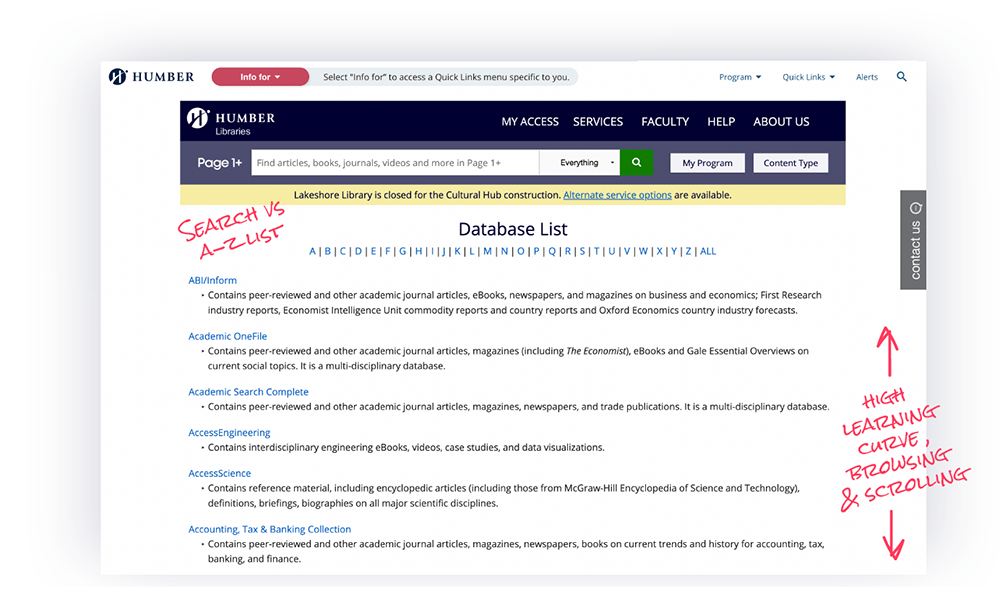
Task: Filter databases by letter N
Action: tap(504, 251)
